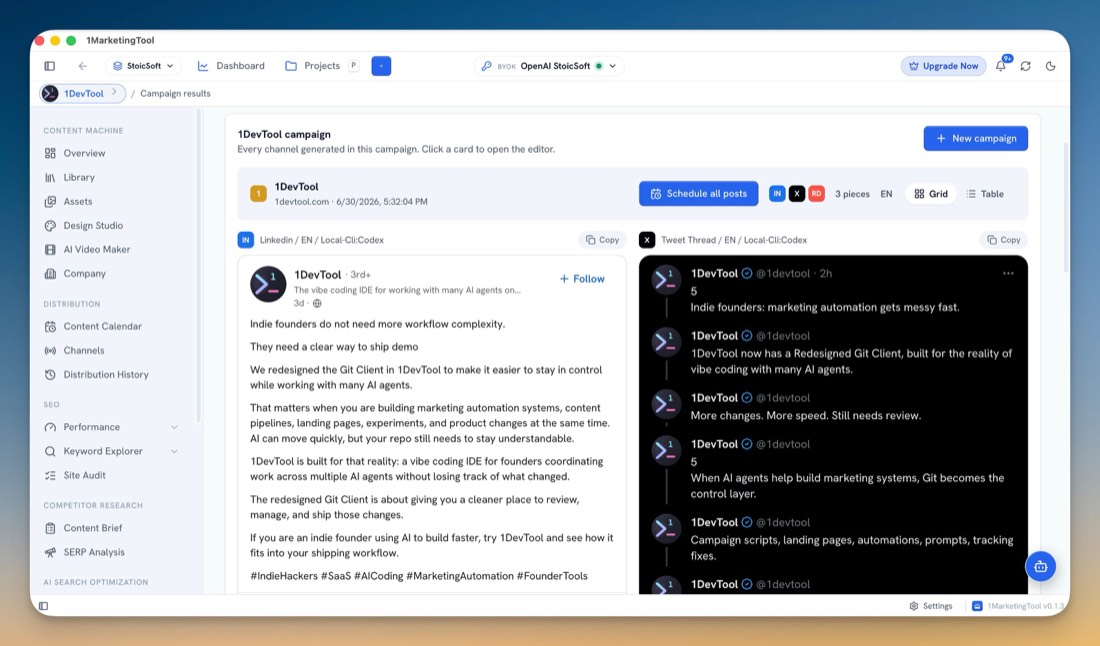The width and height of the screenshot is (1100, 646).
Task: Click the AI Video Maker film icon
Action: pos(51,249)
